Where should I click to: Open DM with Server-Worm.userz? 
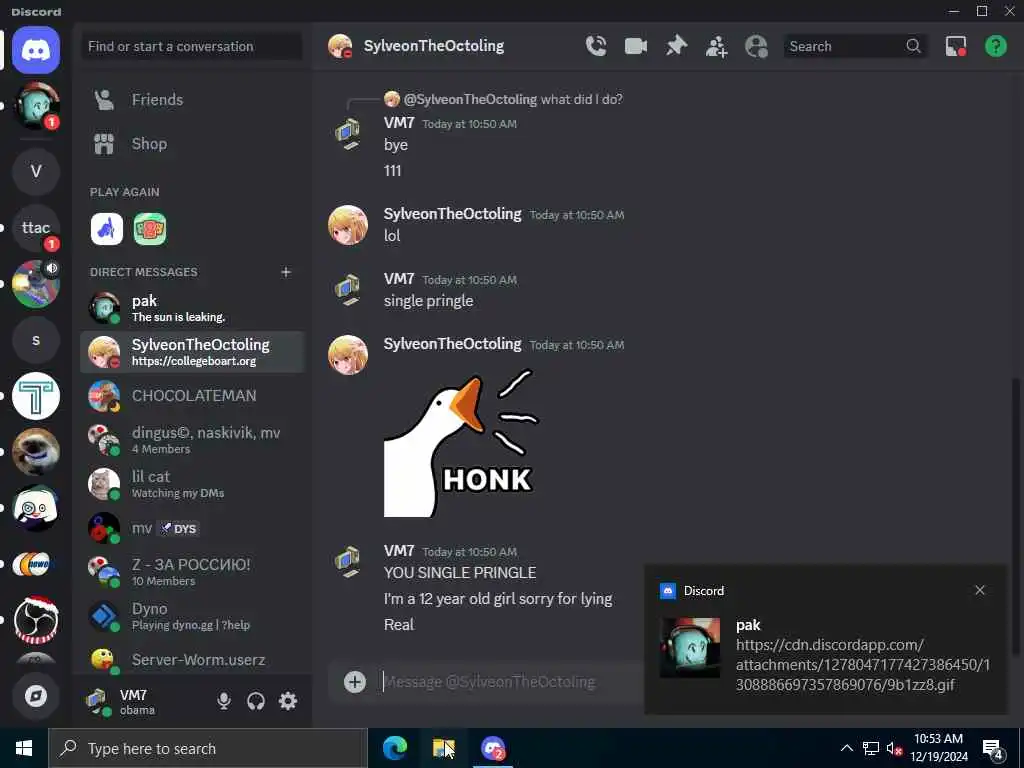(x=192, y=660)
